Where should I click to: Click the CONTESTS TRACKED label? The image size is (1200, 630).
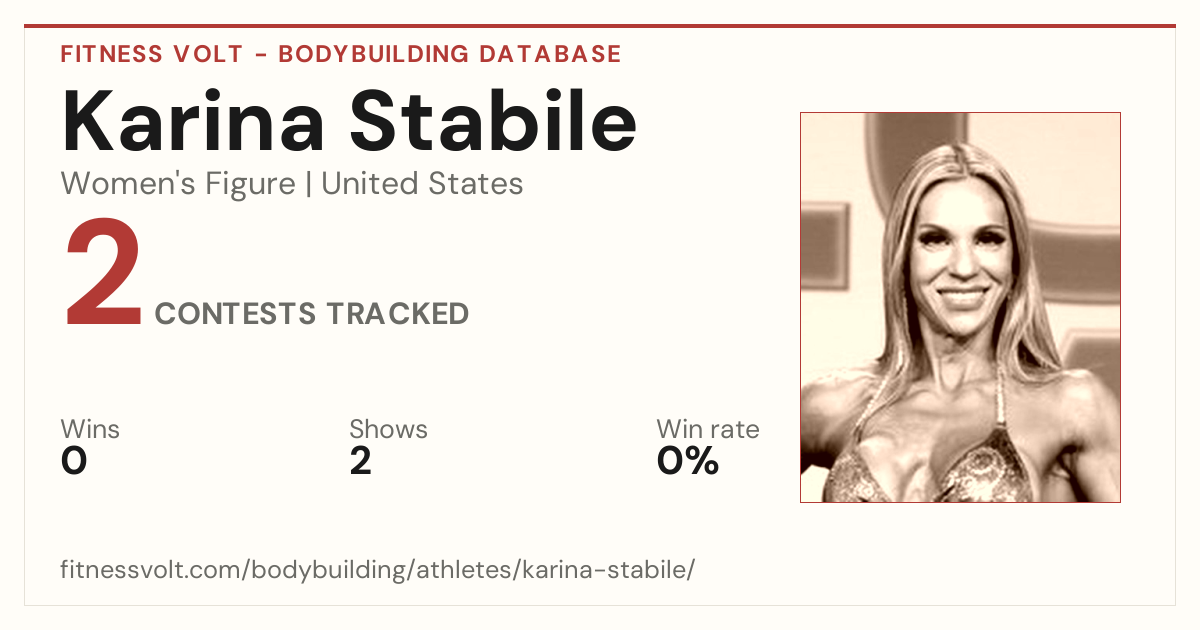312,314
